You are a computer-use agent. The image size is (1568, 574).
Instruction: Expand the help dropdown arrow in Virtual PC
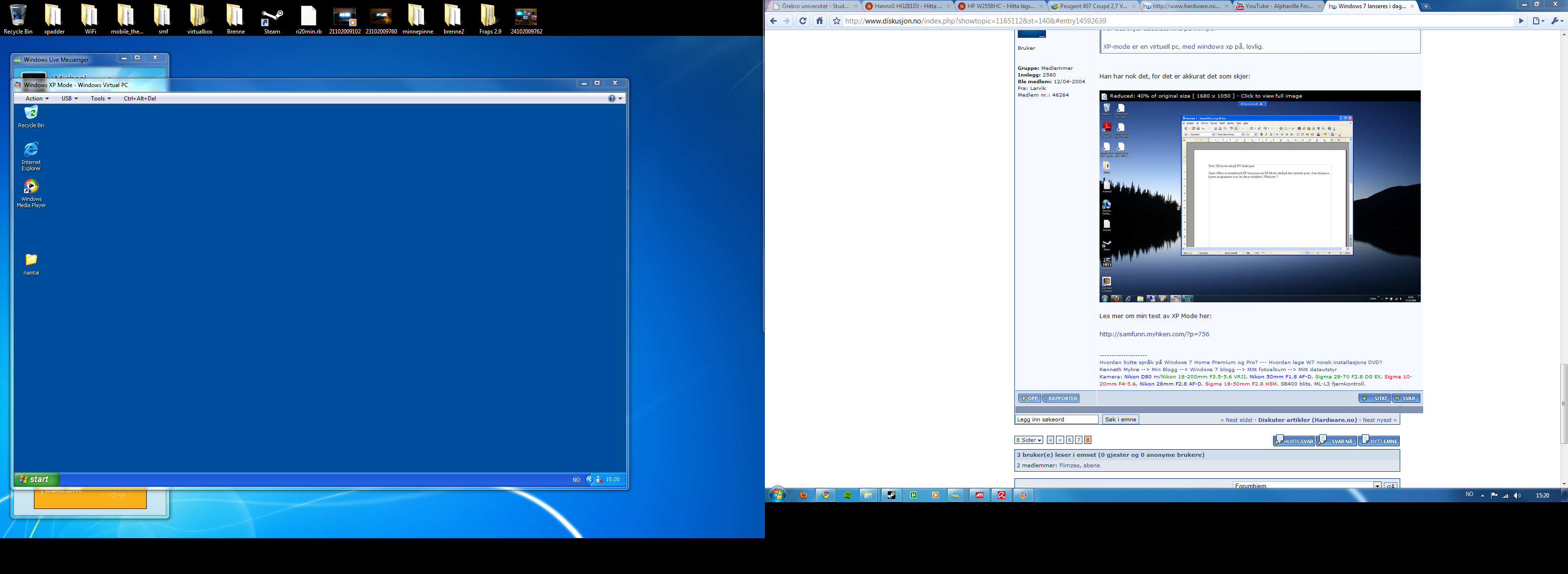point(620,98)
